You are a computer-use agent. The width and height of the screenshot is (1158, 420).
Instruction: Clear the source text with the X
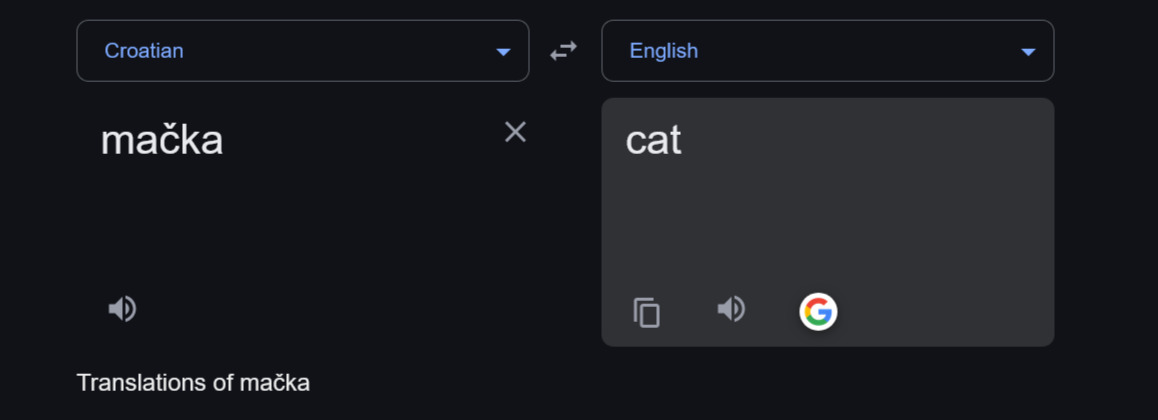pos(515,132)
